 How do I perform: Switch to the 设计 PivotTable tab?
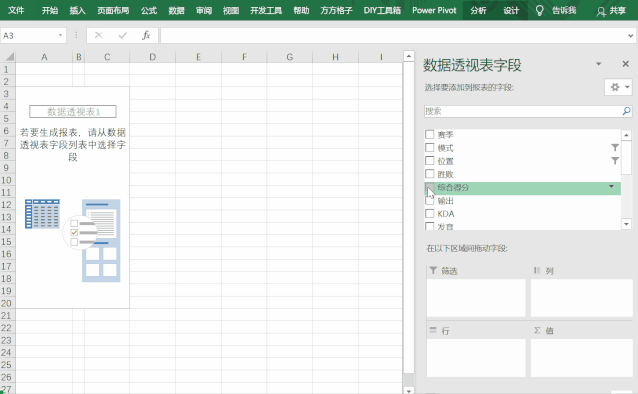coord(511,10)
